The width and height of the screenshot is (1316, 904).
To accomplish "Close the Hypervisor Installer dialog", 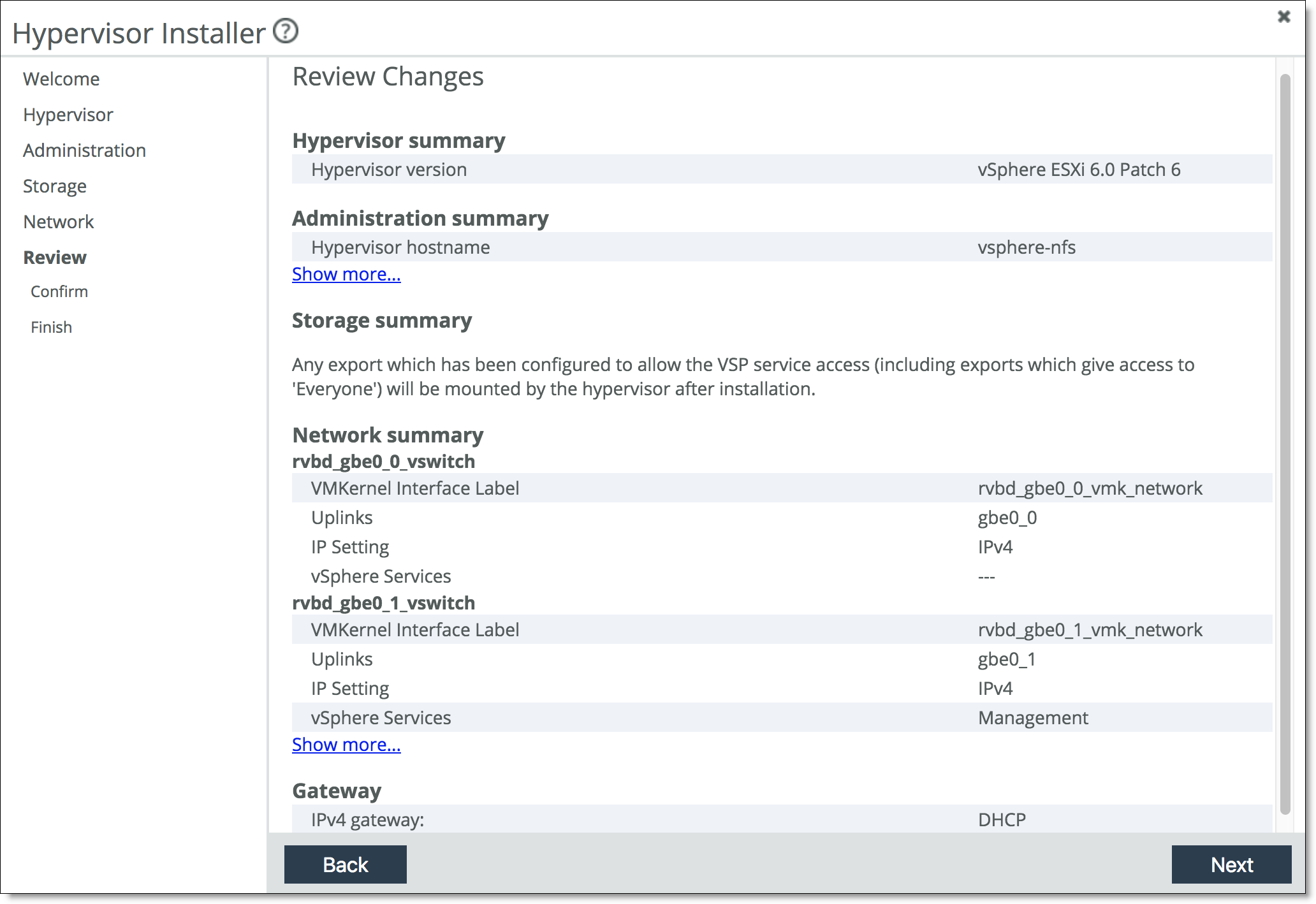I will click(1283, 17).
